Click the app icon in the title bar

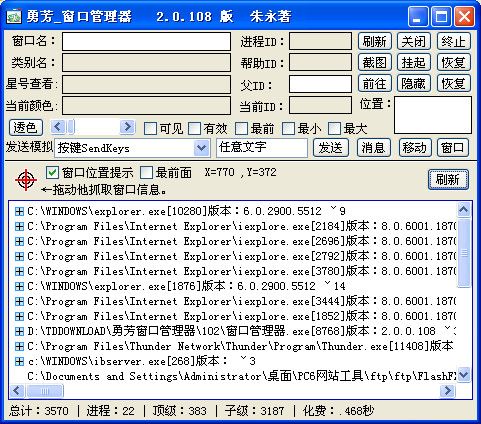(x=14, y=16)
